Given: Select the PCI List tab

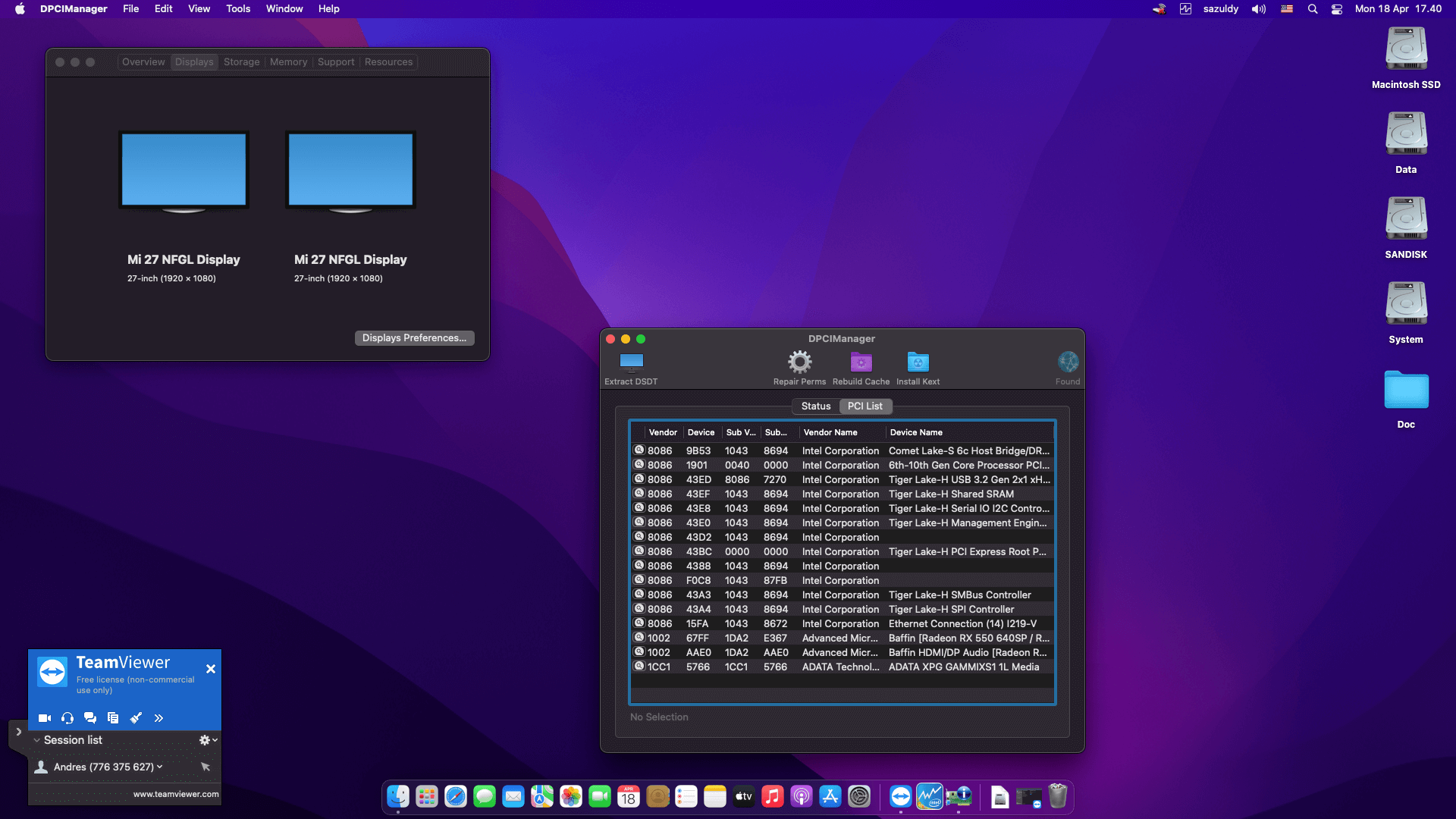Looking at the screenshot, I should pyautogui.click(x=865, y=406).
